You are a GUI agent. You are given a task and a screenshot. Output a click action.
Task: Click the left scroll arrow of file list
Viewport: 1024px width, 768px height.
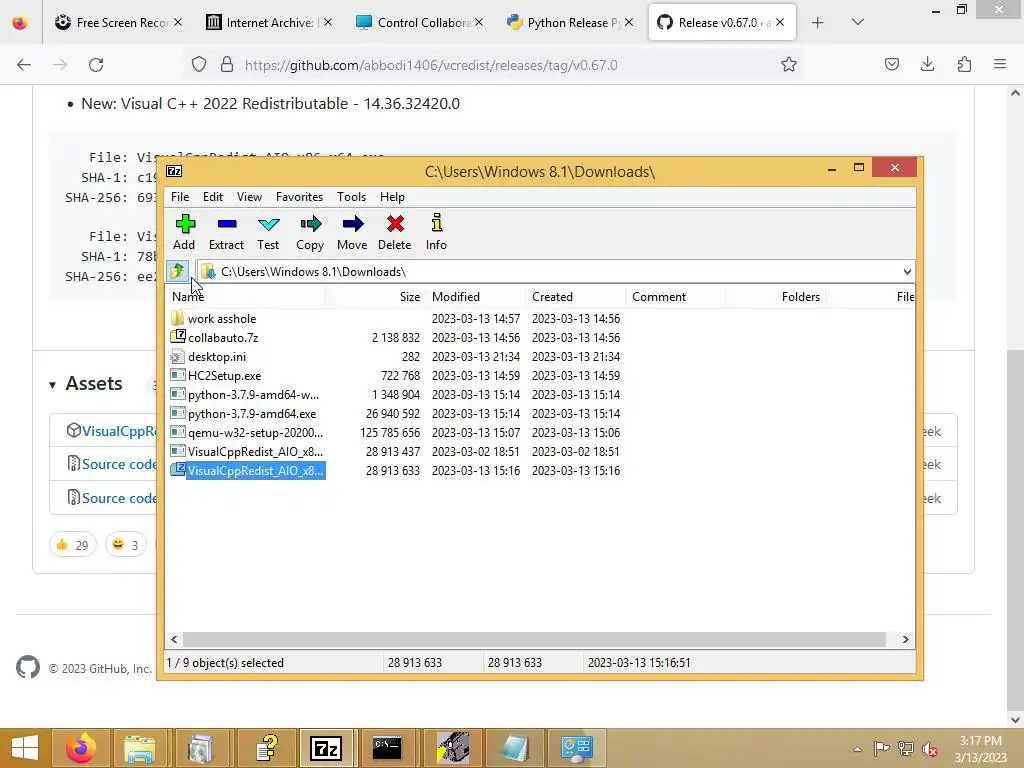(x=174, y=639)
